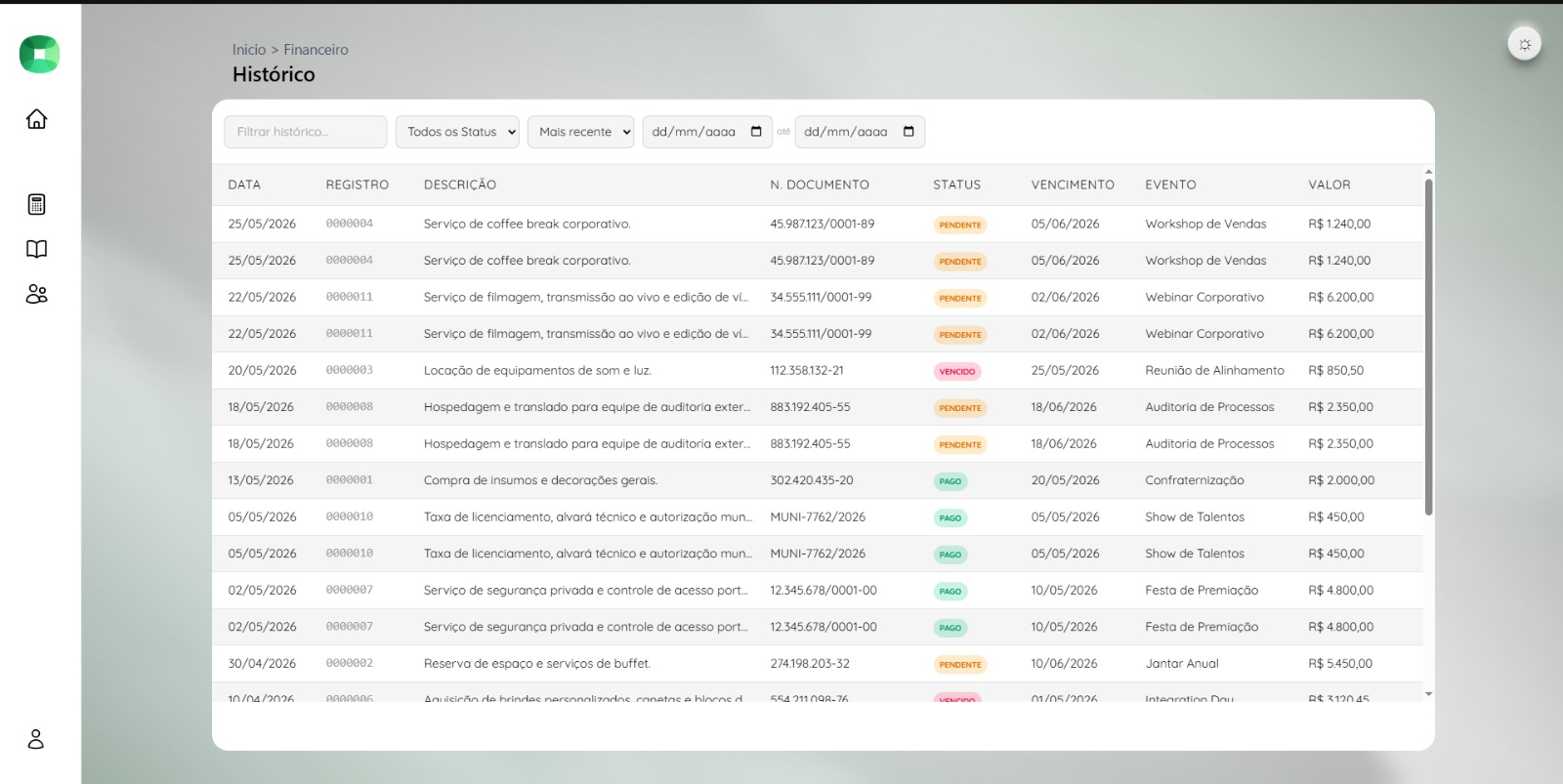The width and height of the screenshot is (1563, 784).
Task: Click the table vertical scrollbar thumb
Action: pyautogui.click(x=1428, y=347)
